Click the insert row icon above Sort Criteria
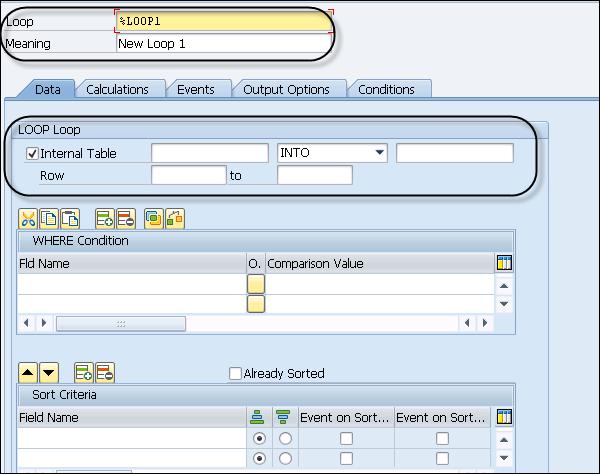Viewport: 600px width, 474px height. [83, 373]
